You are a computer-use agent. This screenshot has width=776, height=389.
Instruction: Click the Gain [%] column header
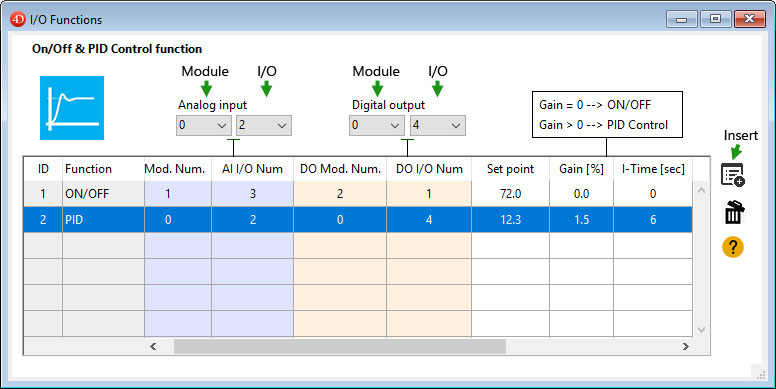coord(582,169)
